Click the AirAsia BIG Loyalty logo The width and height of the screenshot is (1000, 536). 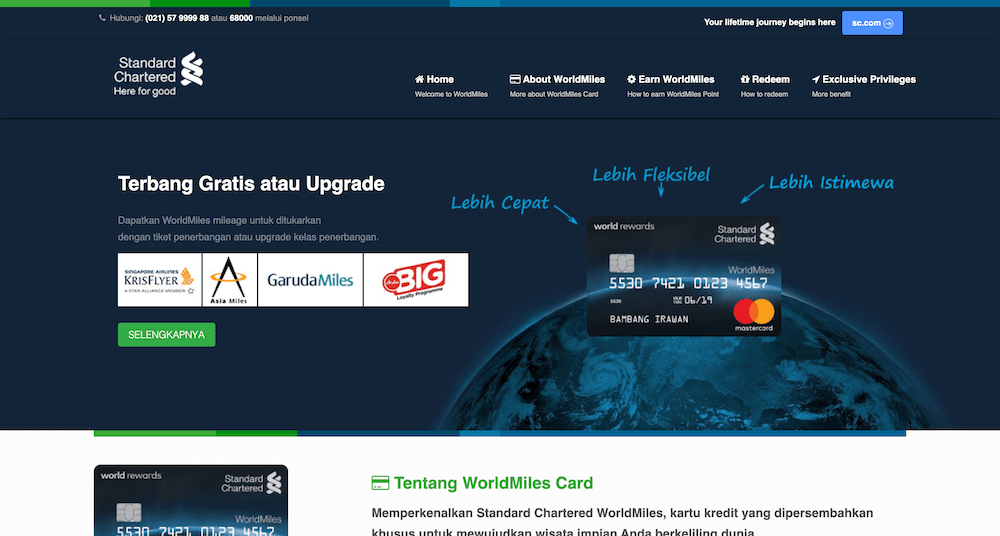[416, 279]
